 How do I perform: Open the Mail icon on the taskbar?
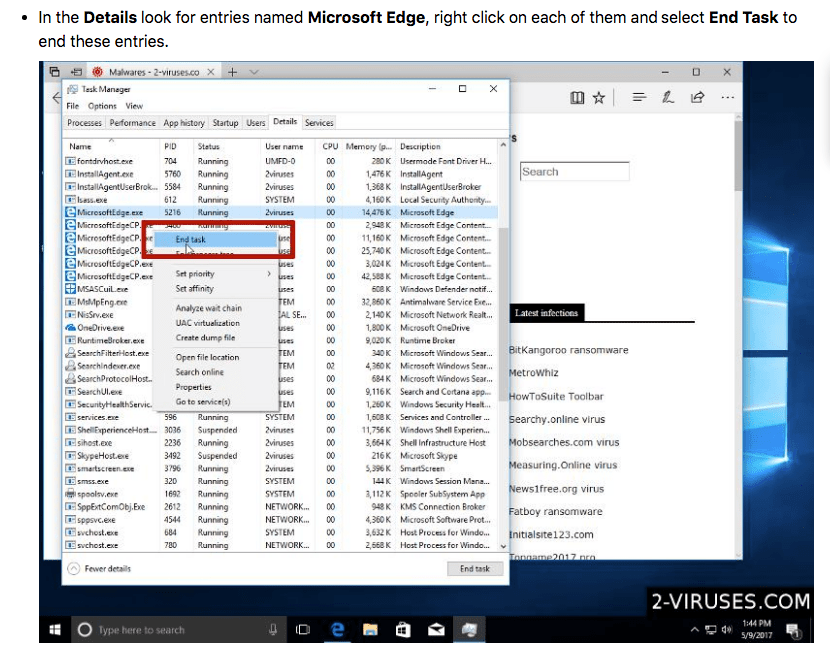[x=436, y=630]
